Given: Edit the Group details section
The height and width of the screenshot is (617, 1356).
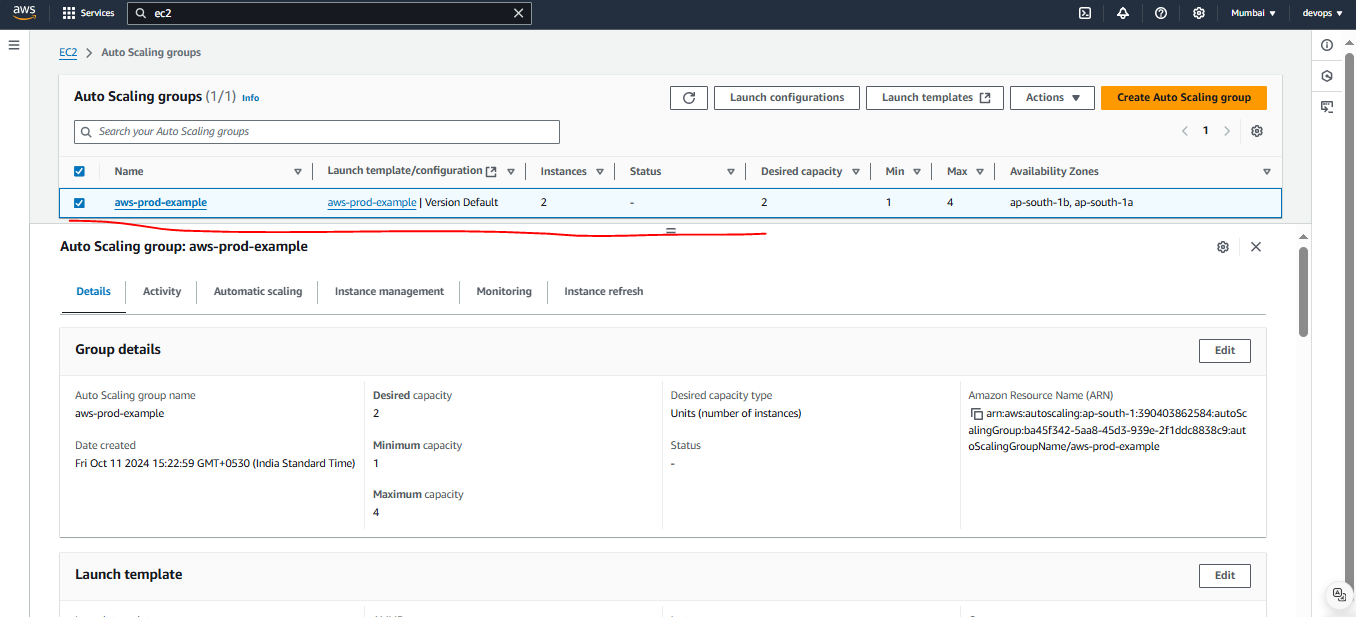Looking at the screenshot, I should pyautogui.click(x=1225, y=351).
